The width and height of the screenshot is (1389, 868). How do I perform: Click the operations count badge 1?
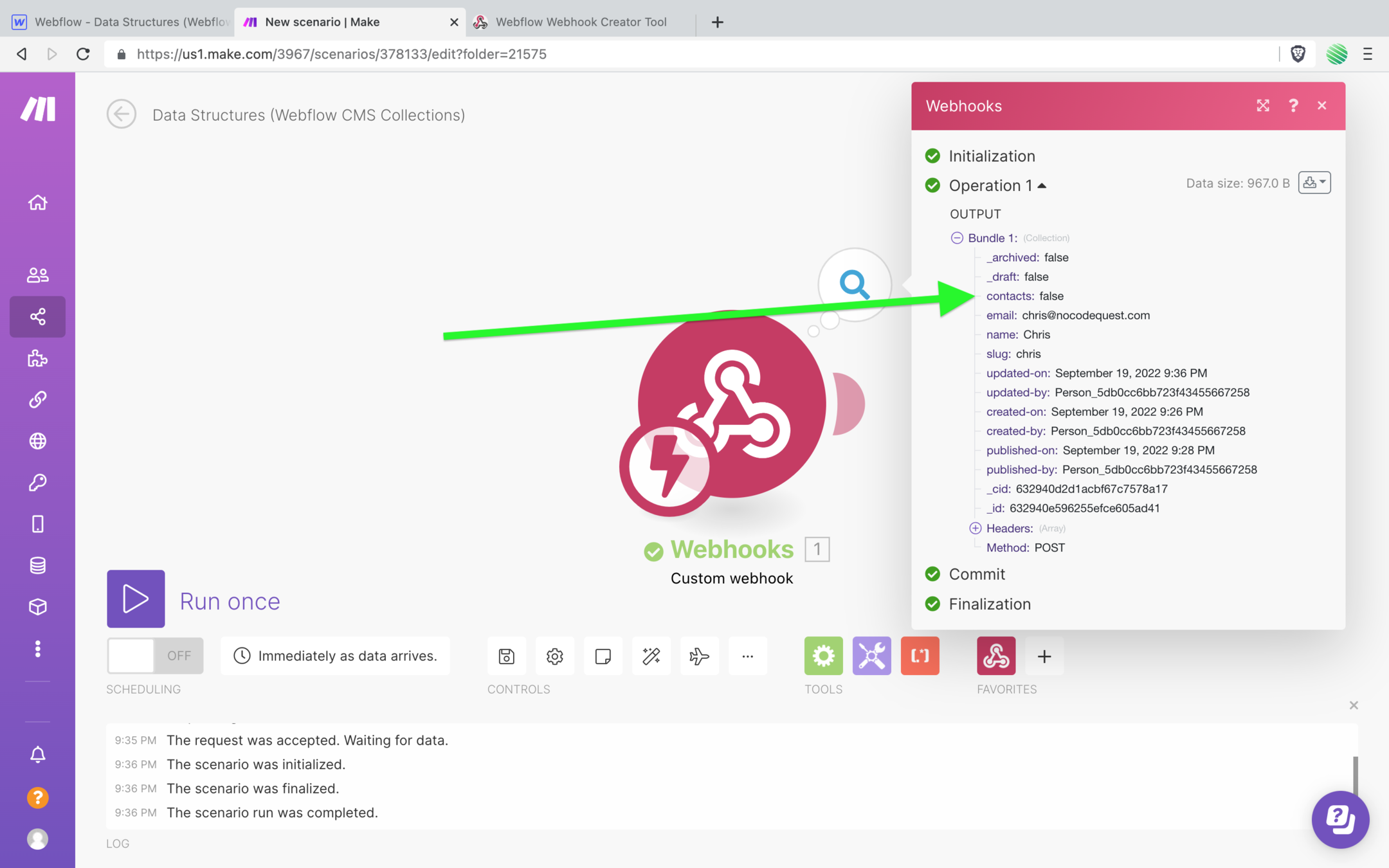click(x=817, y=549)
